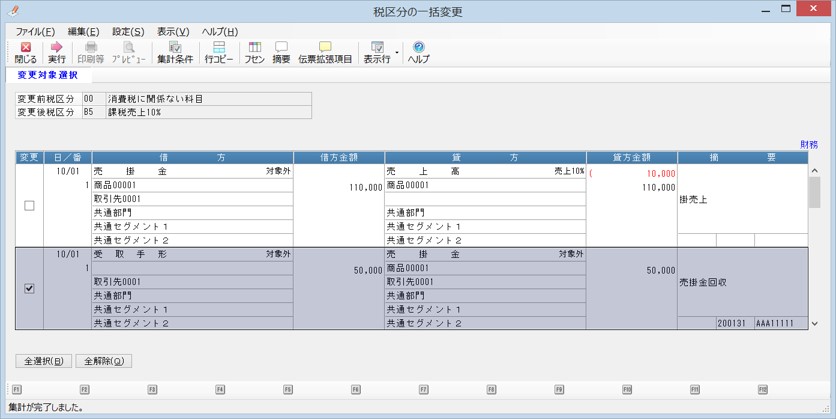Click the scrollbar down arrow of list

[814, 323]
